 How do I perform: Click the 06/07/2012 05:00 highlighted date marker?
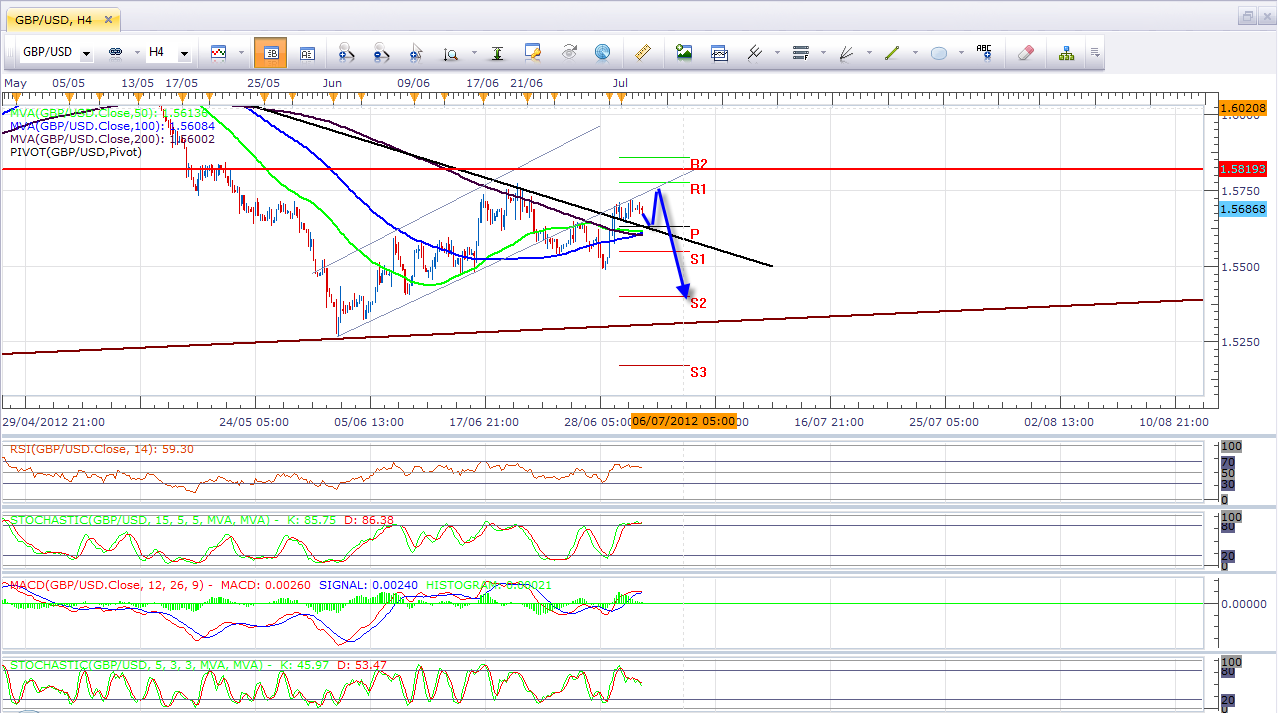(684, 421)
